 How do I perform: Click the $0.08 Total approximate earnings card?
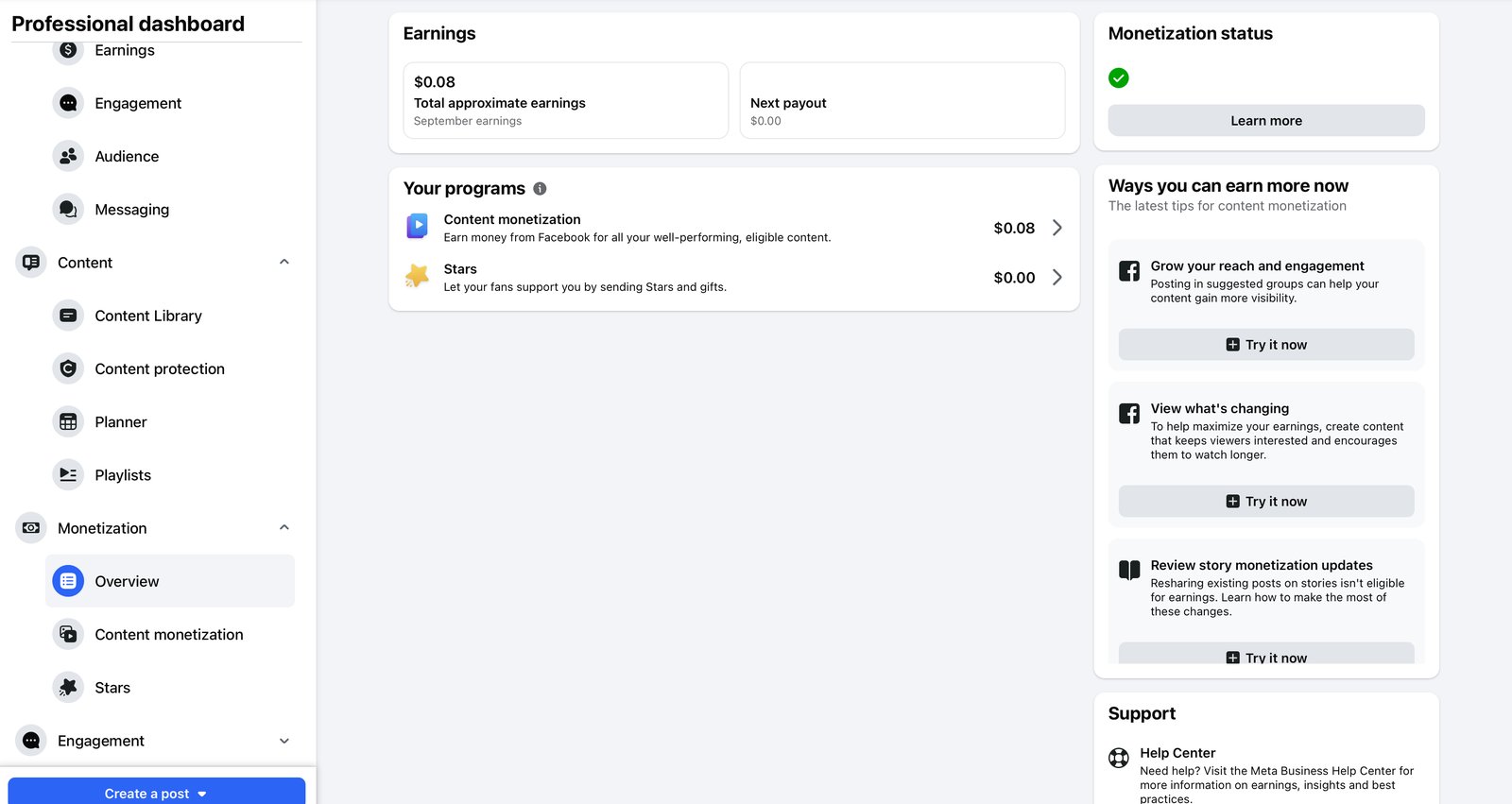[x=566, y=100]
